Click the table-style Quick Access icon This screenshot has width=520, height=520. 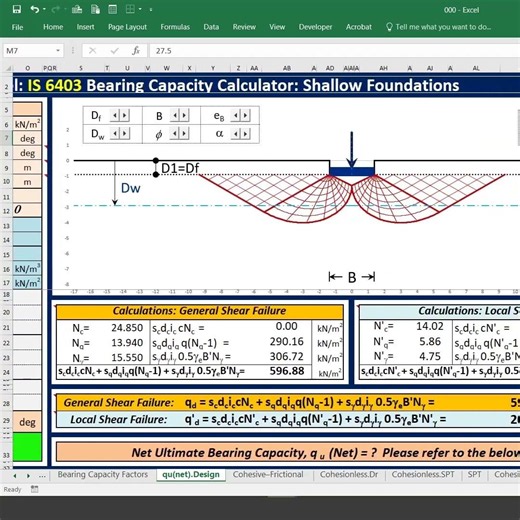point(113,9)
